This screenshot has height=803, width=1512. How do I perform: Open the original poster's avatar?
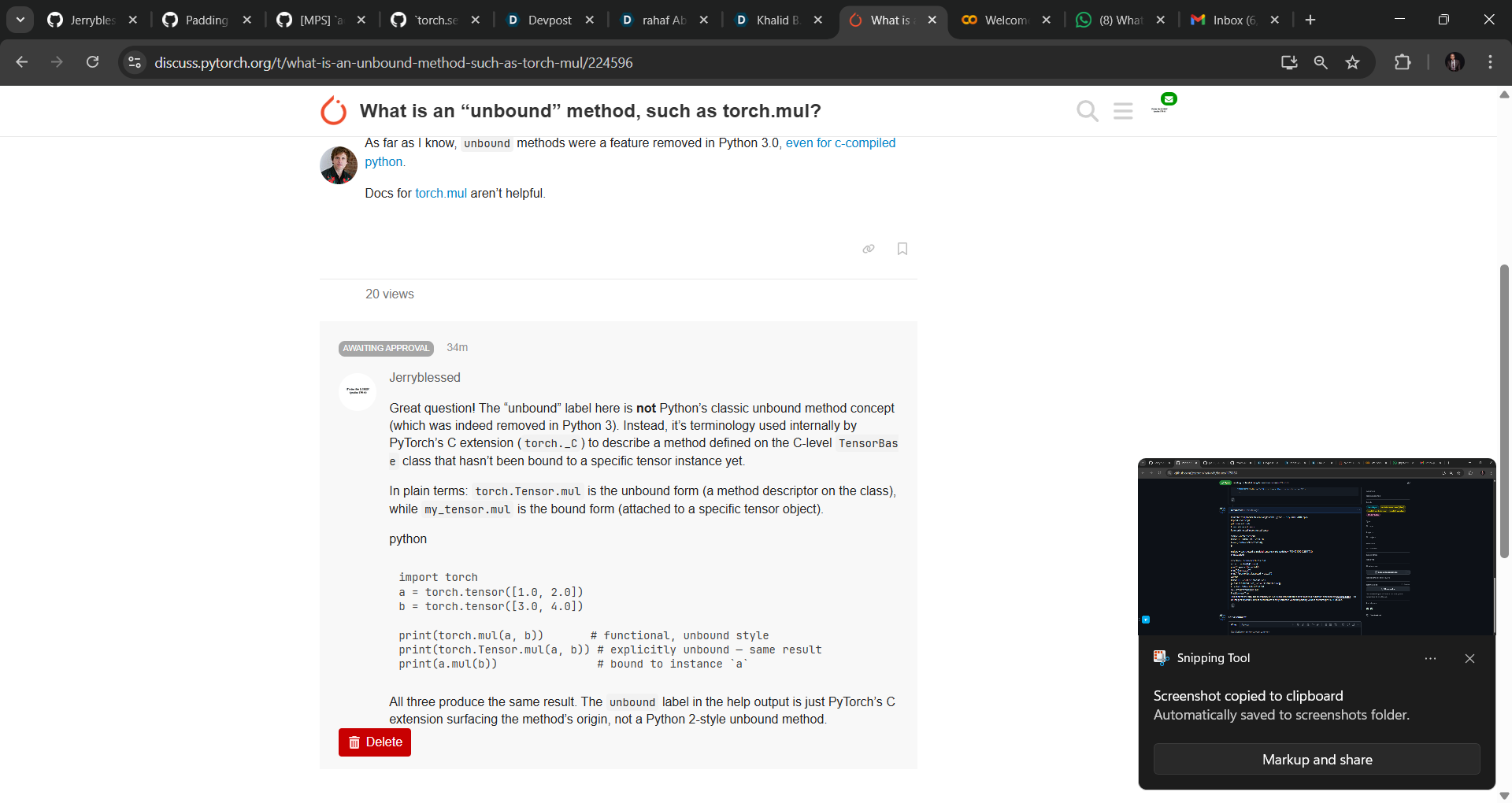click(x=339, y=165)
